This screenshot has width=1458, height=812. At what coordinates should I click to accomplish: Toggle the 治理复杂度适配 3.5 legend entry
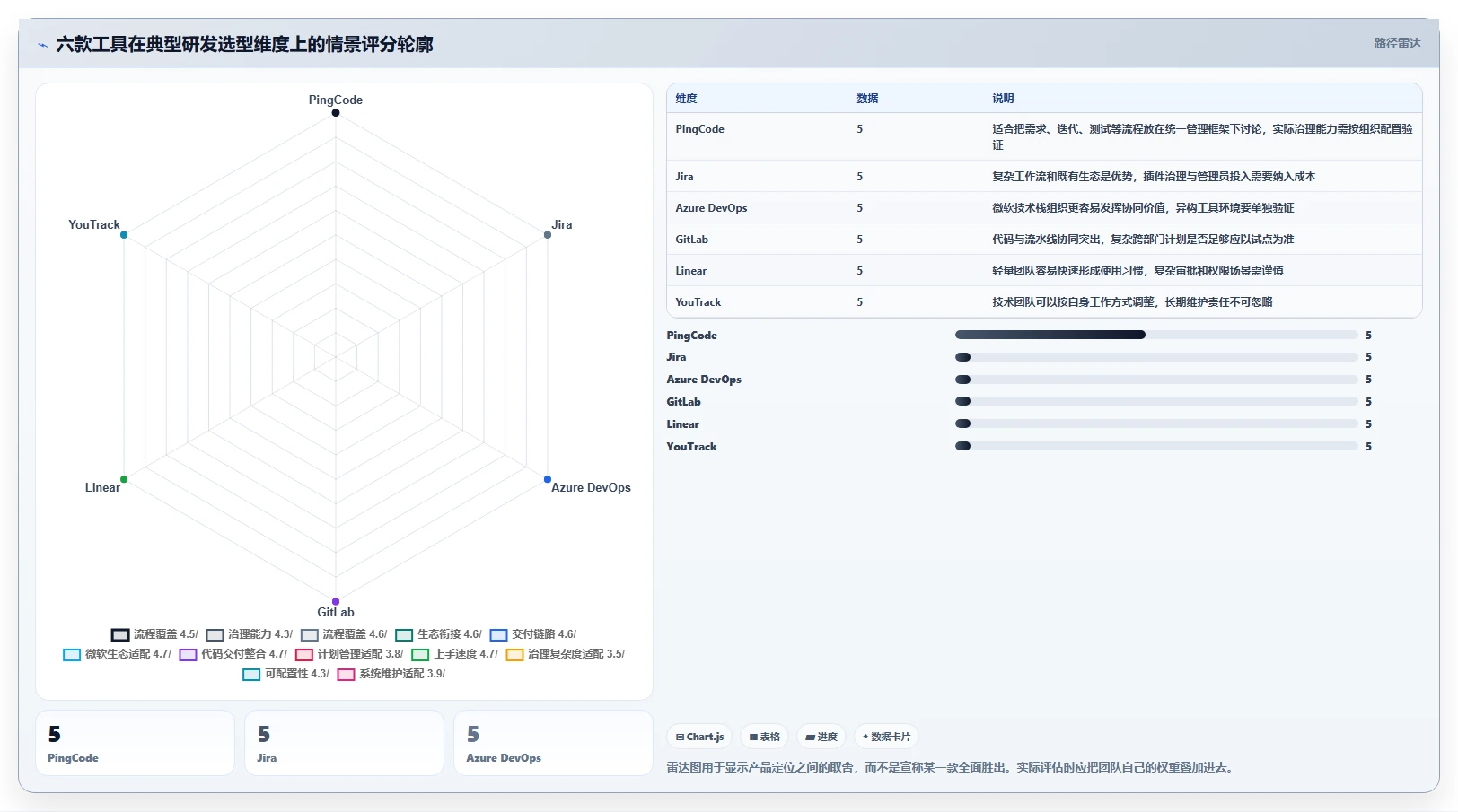[566, 654]
